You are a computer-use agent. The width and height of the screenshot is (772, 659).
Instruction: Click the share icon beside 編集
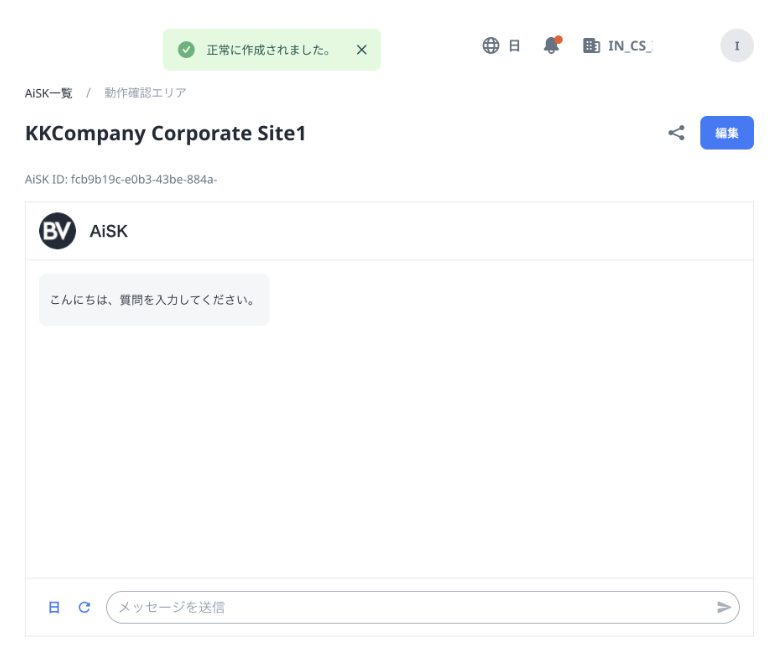676,132
